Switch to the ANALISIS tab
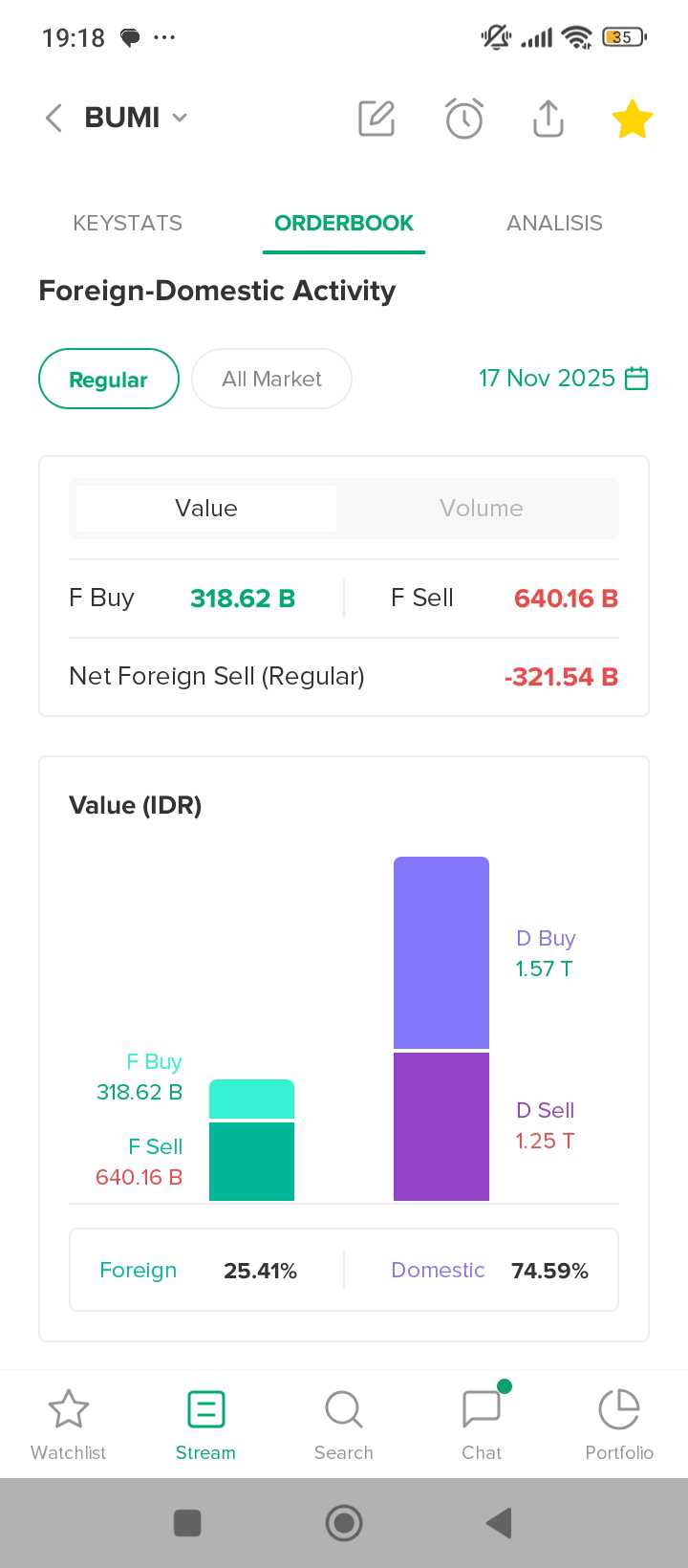 pyautogui.click(x=554, y=223)
